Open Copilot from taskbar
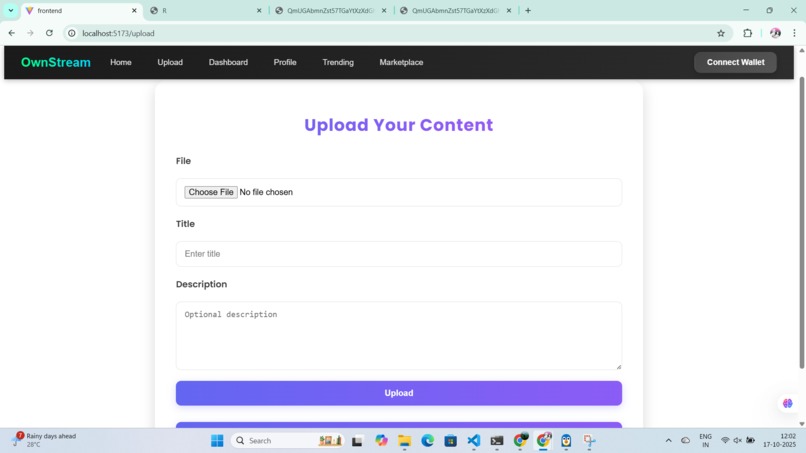Screen dimensions: 806x453 (x=381, y=441)
